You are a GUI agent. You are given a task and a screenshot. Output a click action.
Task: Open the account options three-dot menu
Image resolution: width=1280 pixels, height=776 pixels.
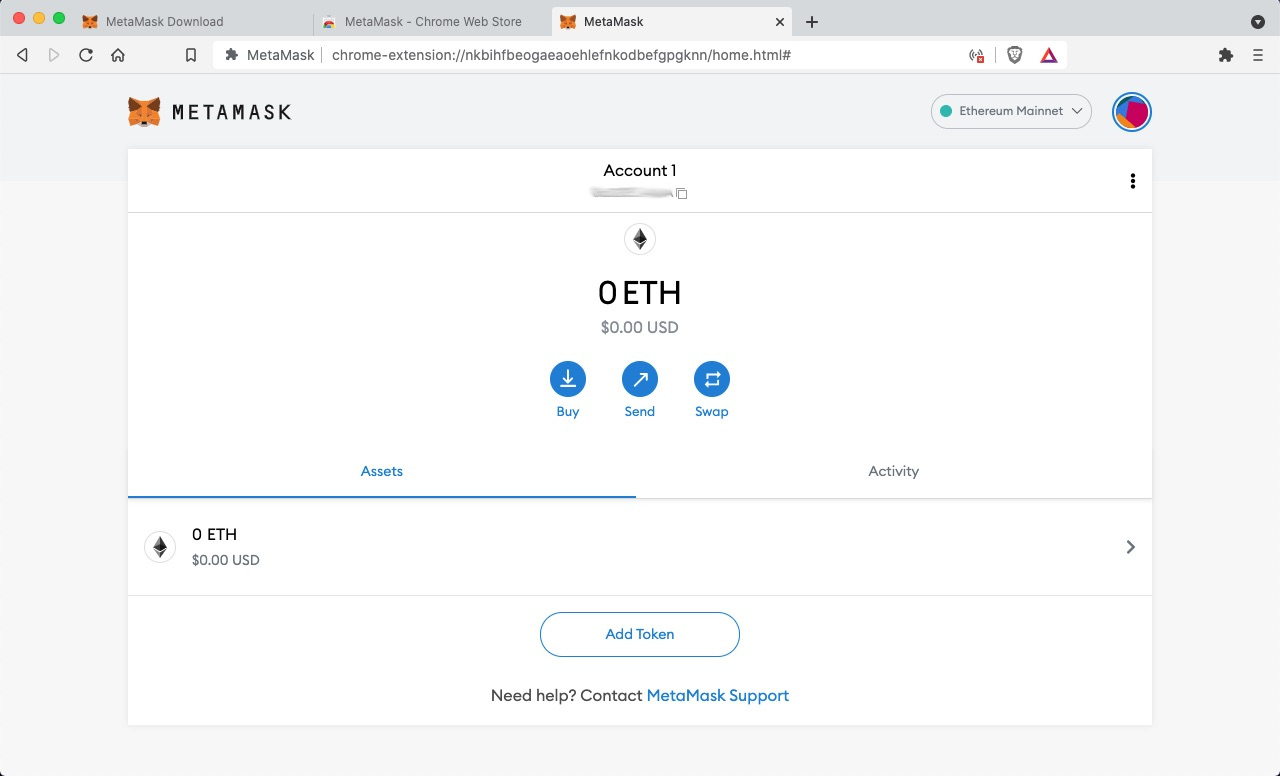pos(1132,181)
